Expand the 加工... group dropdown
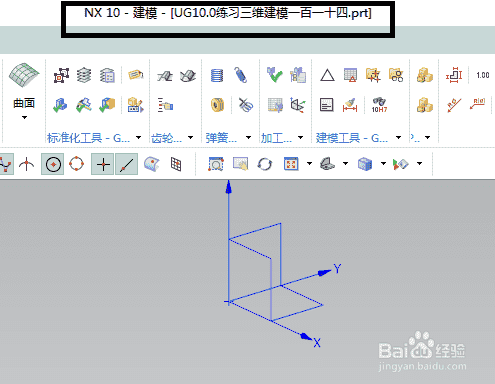 coord(300,137)
